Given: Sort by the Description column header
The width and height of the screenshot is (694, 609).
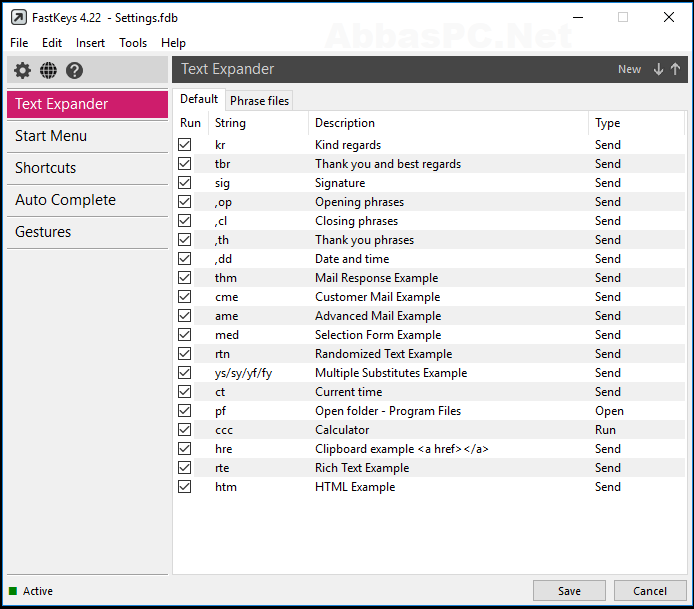Looking at the screenshot, I should point(448,123).
